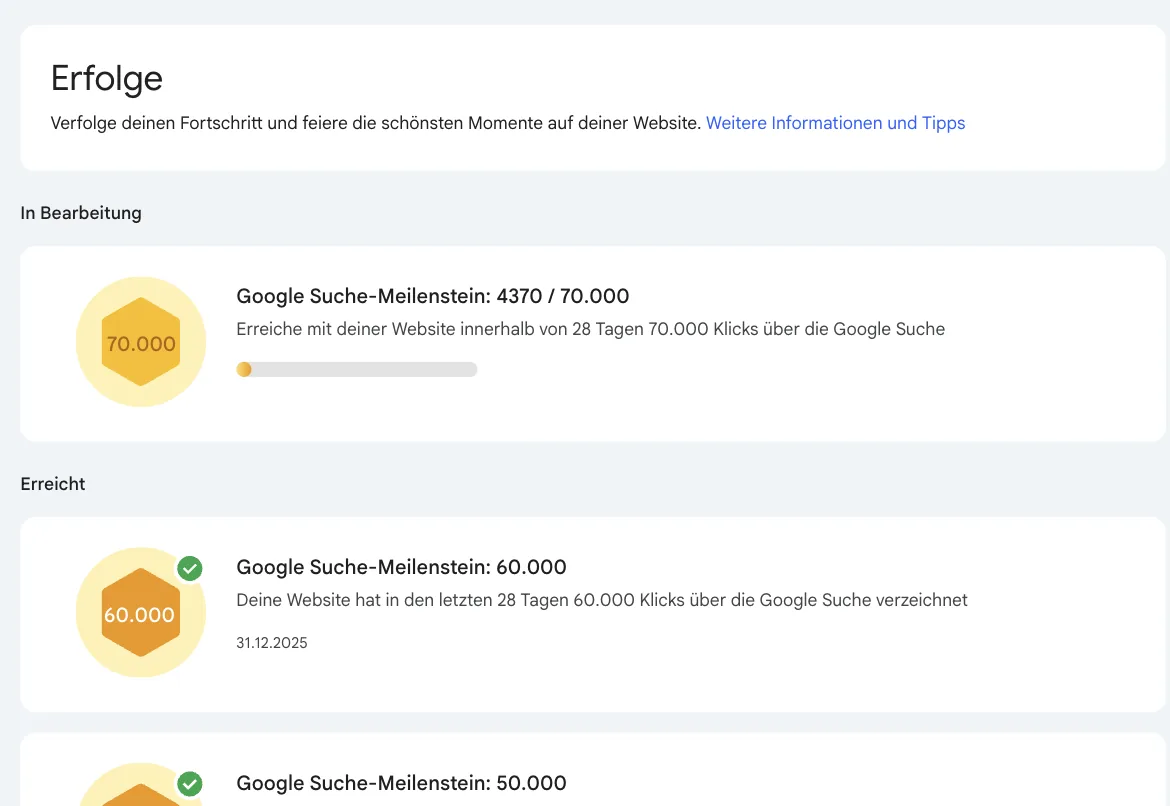Click green checkmark on 60.000 badge
This screenshot has height=806, width=1170.
click(x=190, y=569)
